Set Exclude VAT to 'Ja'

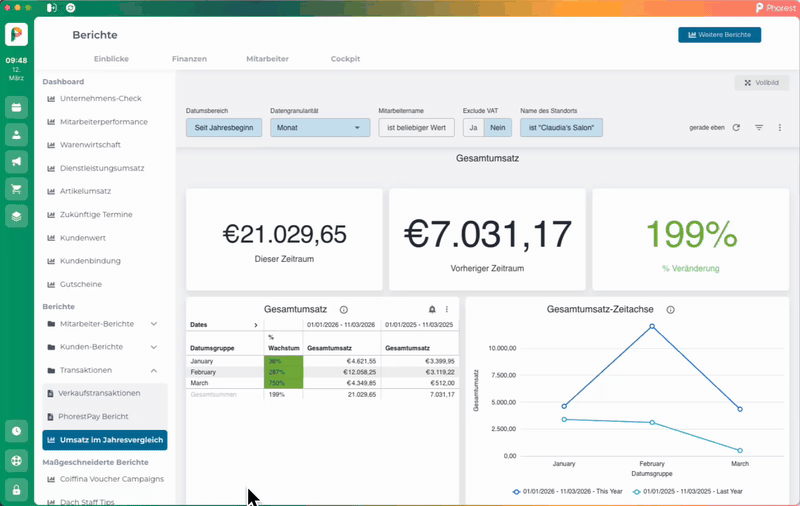tap(473, 128)
